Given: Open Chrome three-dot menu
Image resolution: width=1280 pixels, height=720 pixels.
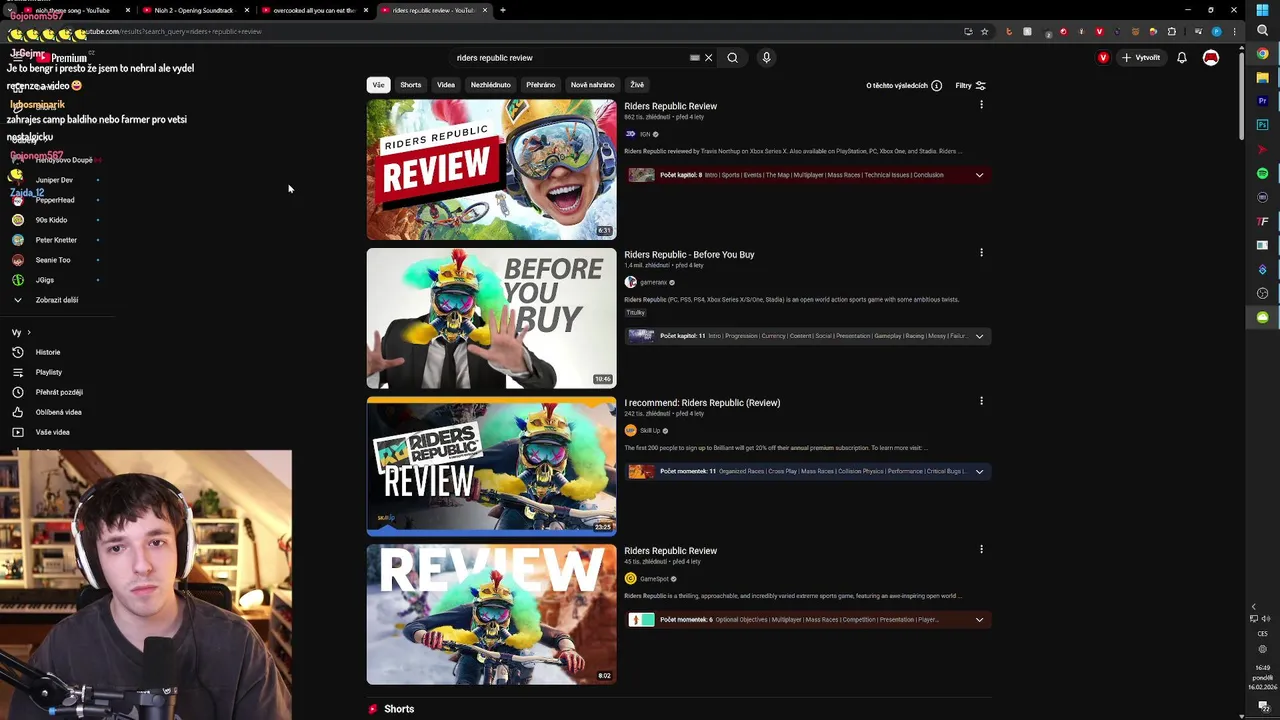Looking at the screenshot, I should tap(1234, 31).
